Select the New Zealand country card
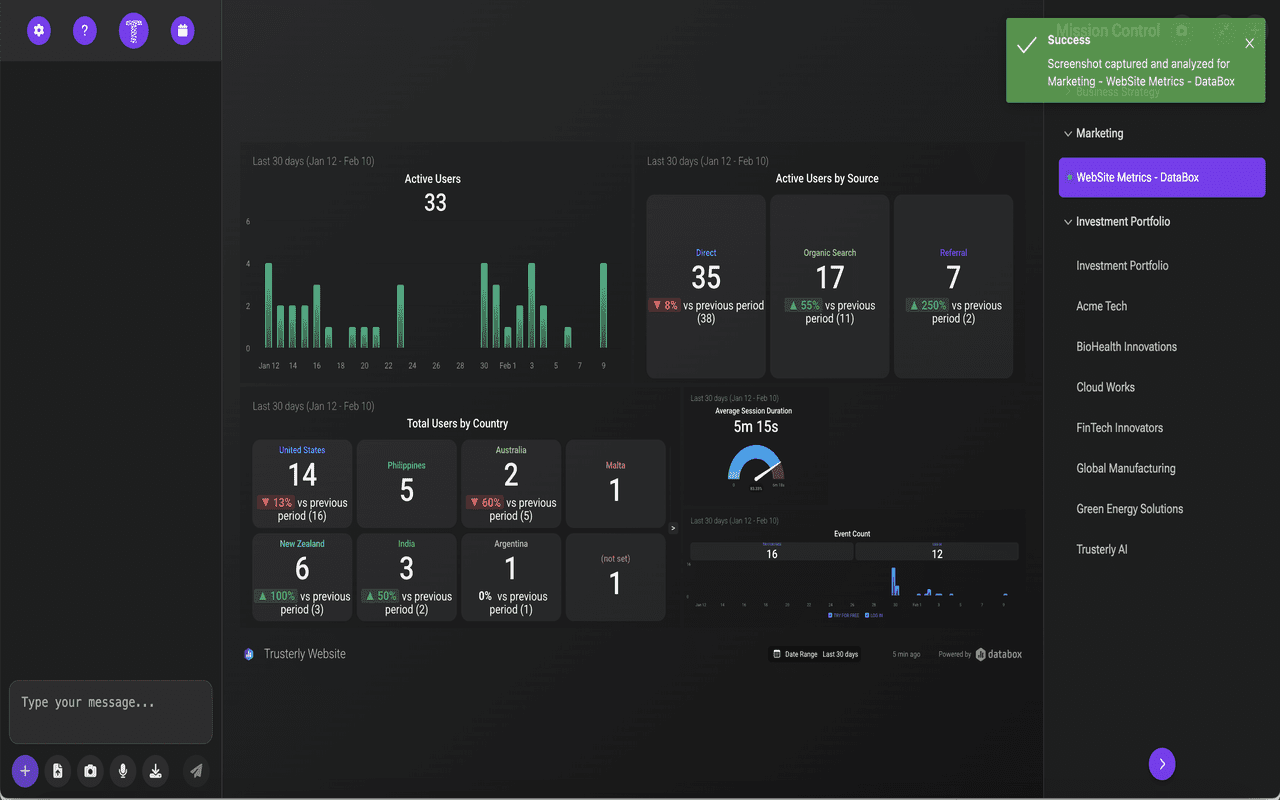Screen dimensions: 1280x800 (302, 577)
